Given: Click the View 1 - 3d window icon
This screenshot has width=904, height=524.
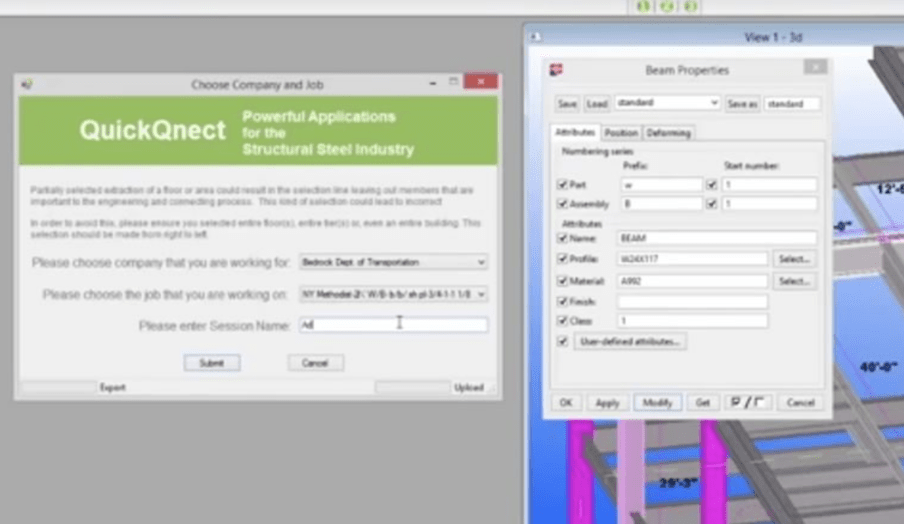Looking at the screenshot, I should [x=536, y=37].
